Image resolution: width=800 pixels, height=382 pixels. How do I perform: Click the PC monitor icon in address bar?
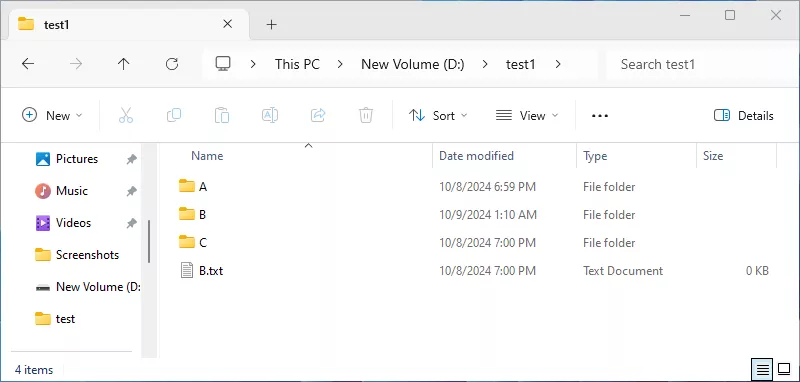223,64
